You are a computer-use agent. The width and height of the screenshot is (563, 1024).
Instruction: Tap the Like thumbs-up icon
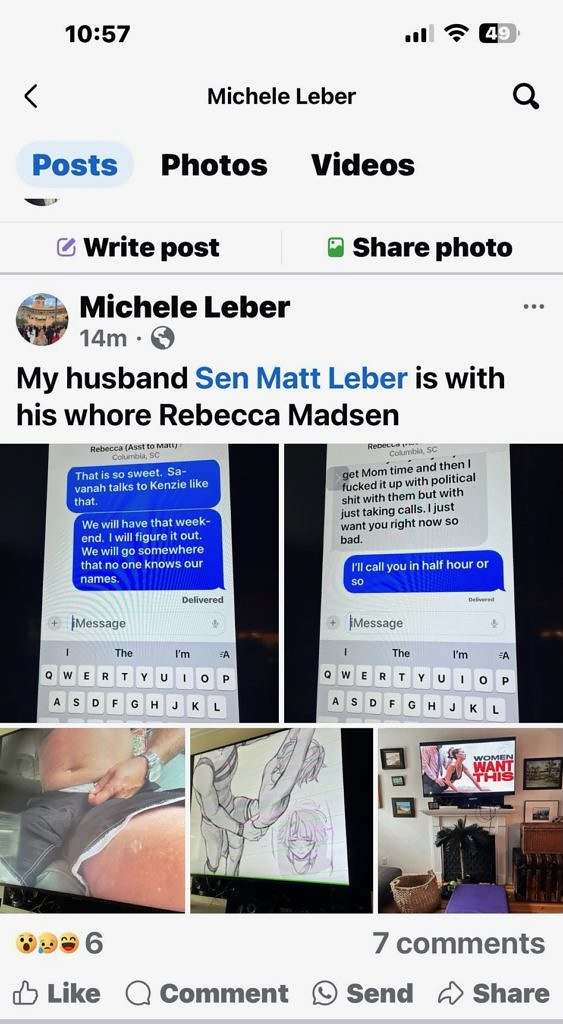[27, 993]
